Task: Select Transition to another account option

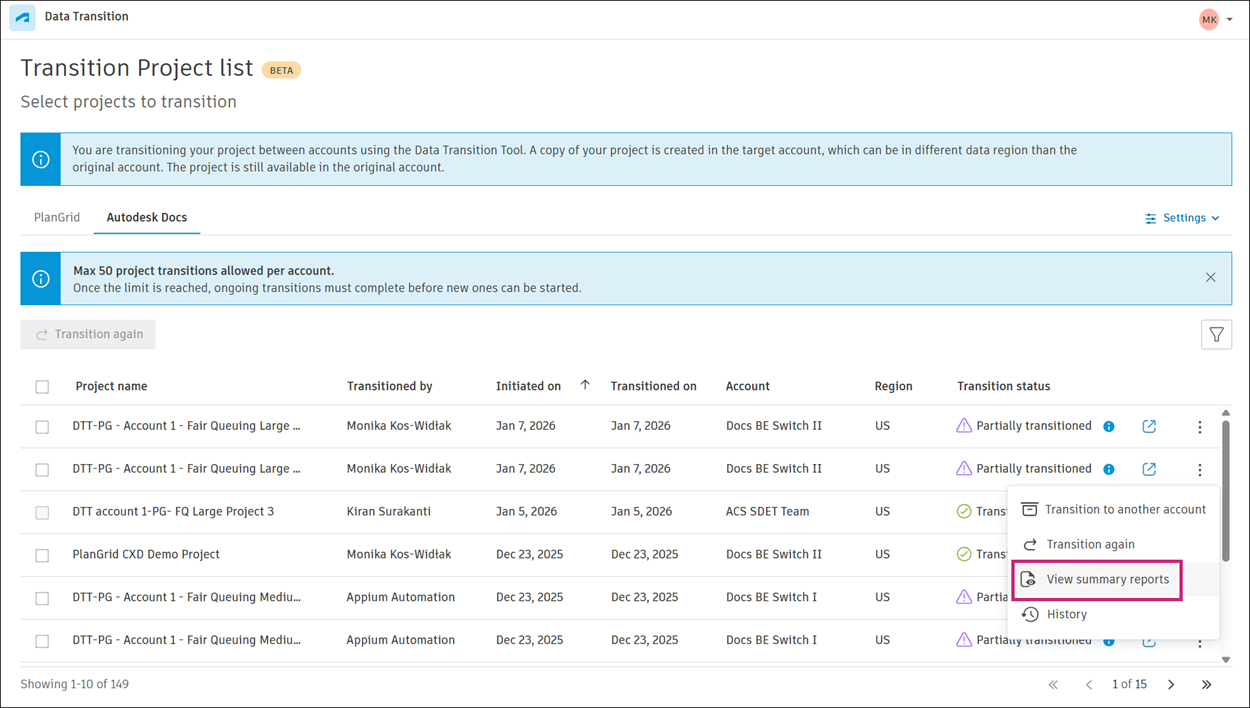Action: 1125,510
